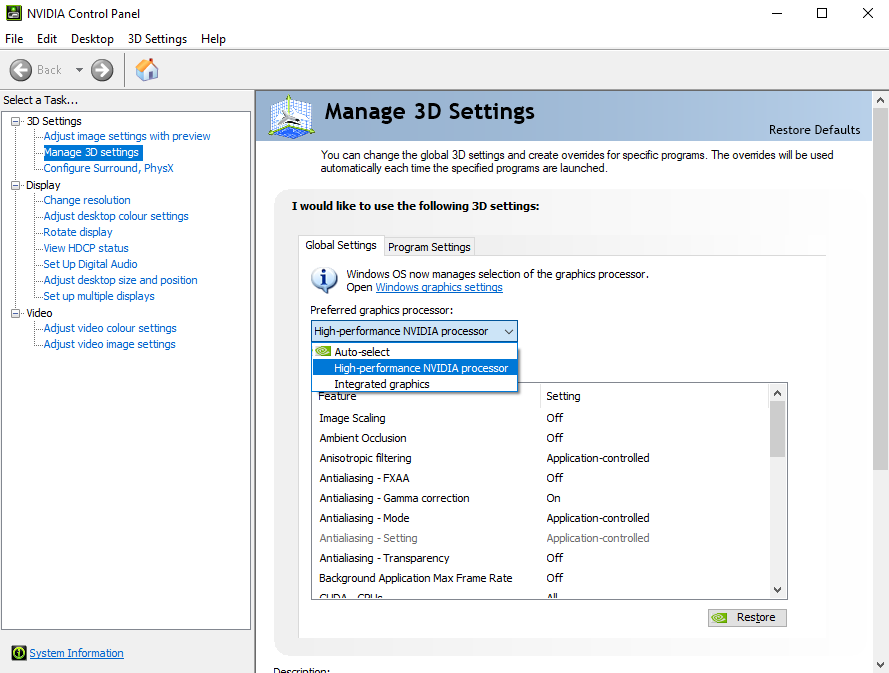Viewport: 889px width, 673px height.
Task: Click the info icon beside Windows OS notice
Action: tap(324, 280)
